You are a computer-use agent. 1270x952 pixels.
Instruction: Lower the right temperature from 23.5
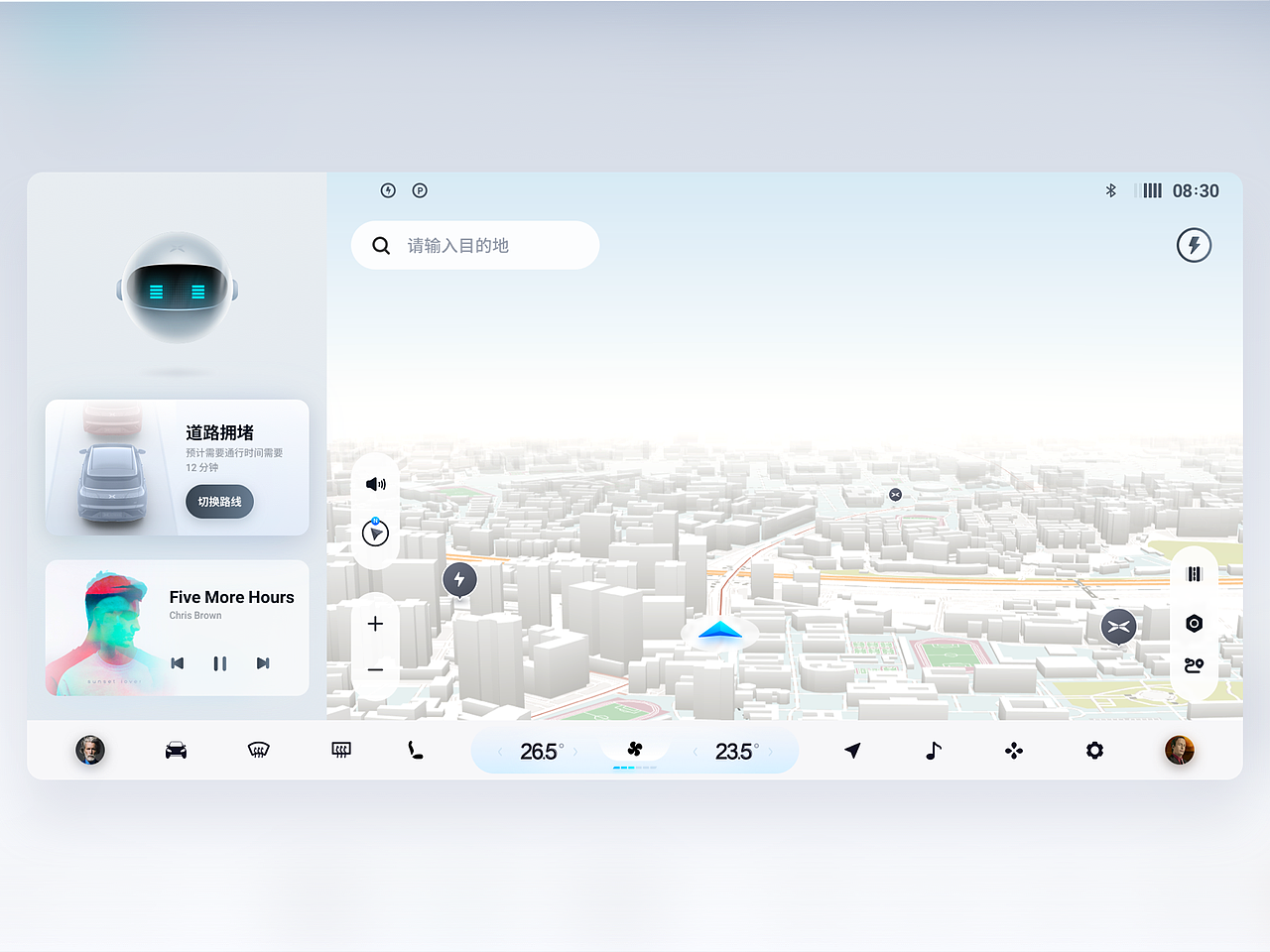click(x=695, y=752)
